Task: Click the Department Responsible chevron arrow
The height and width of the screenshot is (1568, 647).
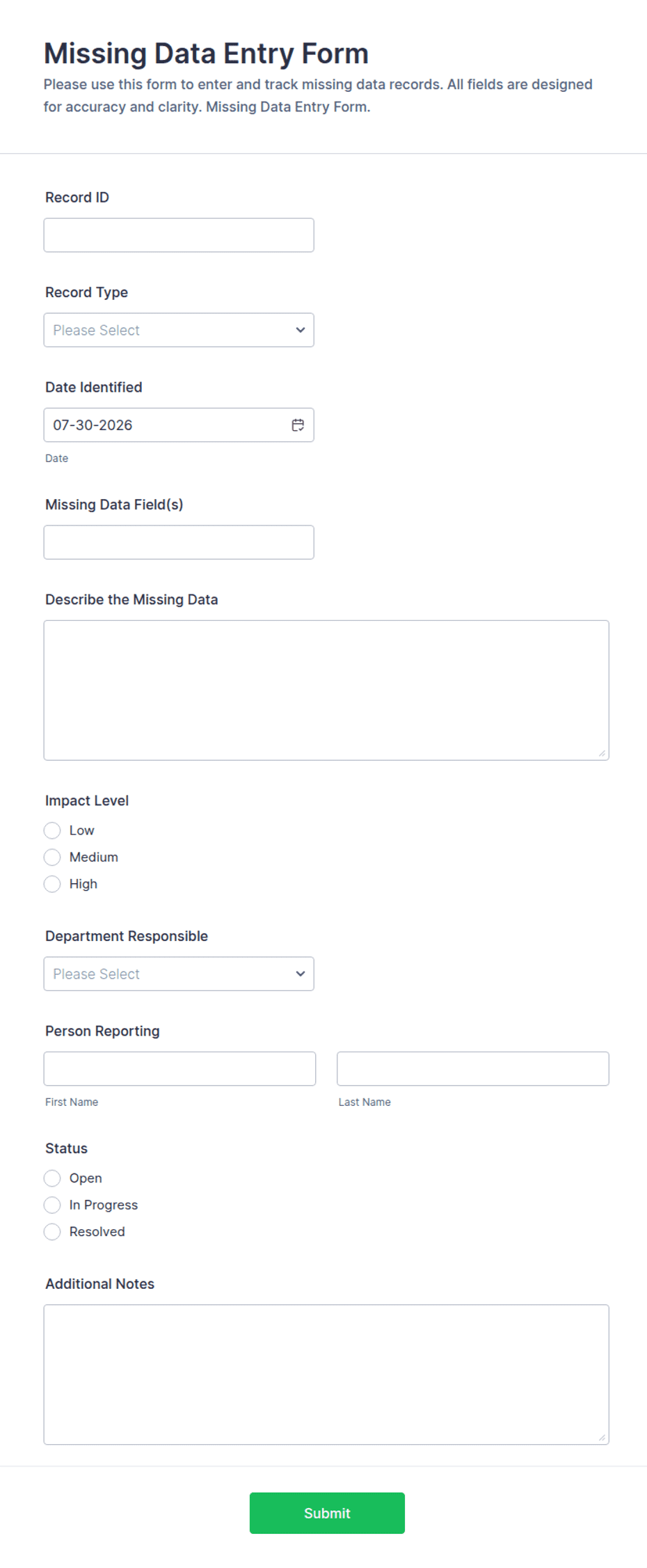Action: click(x=301, y=974)
